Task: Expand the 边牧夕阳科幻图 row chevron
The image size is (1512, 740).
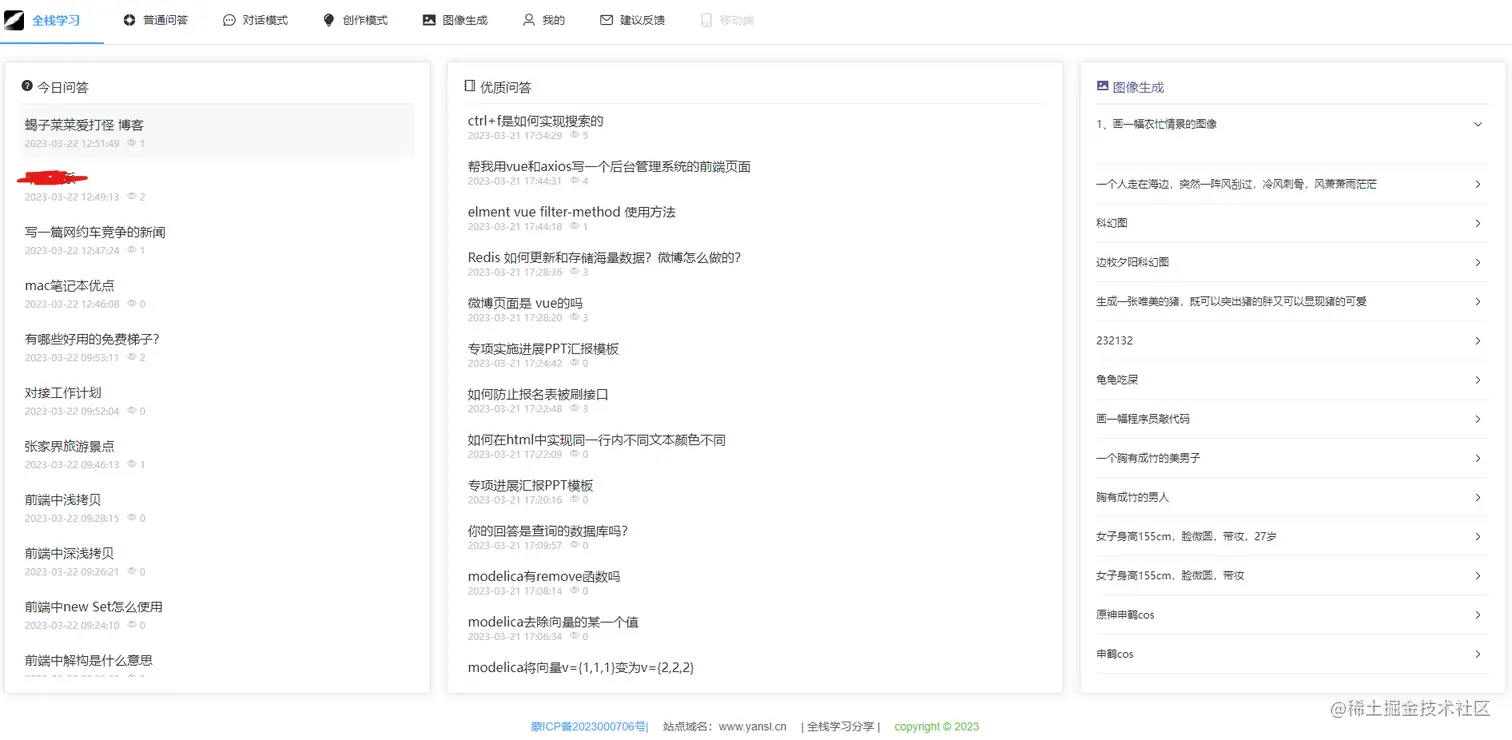Action: [x=1477, y=262]
